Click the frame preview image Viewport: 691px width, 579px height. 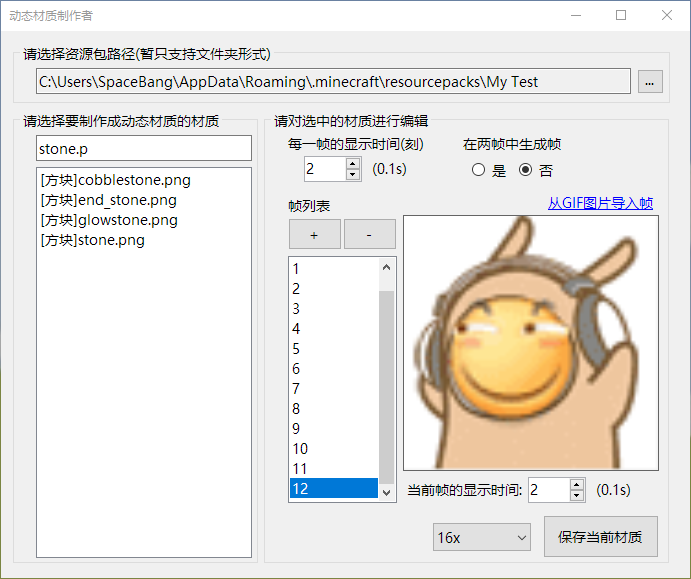(x=531, y=343)
